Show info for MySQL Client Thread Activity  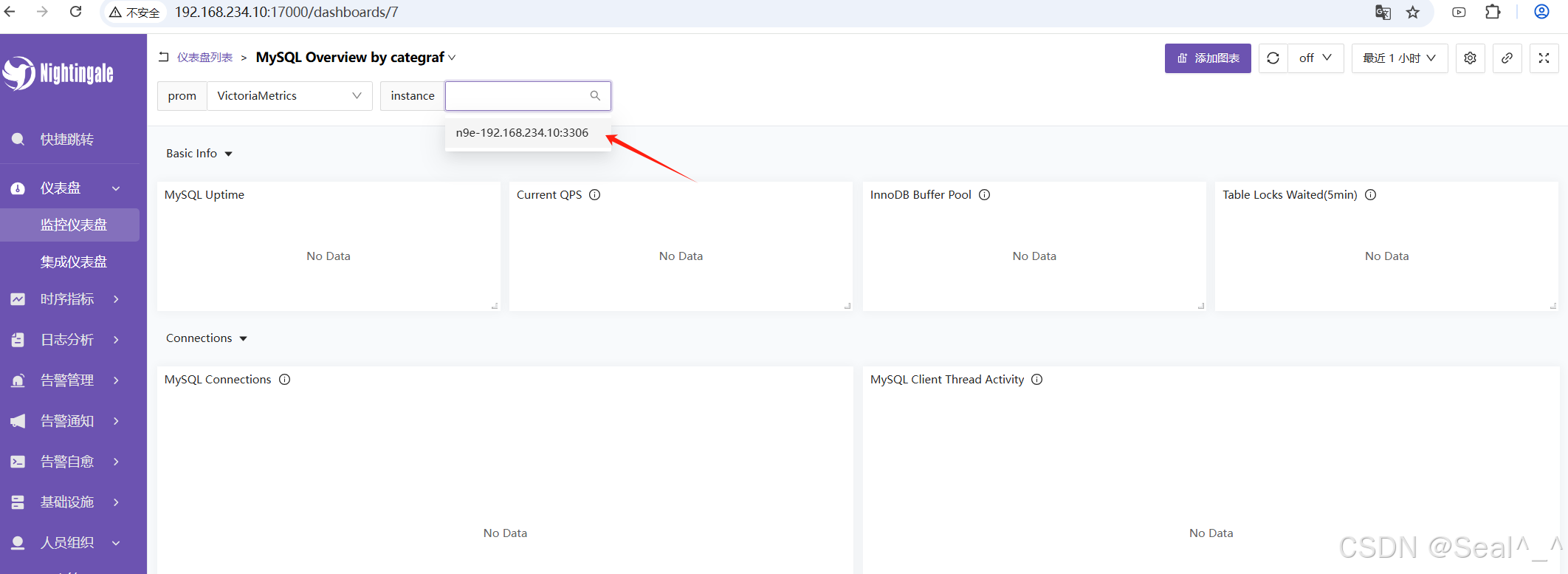coord(1036,380)
